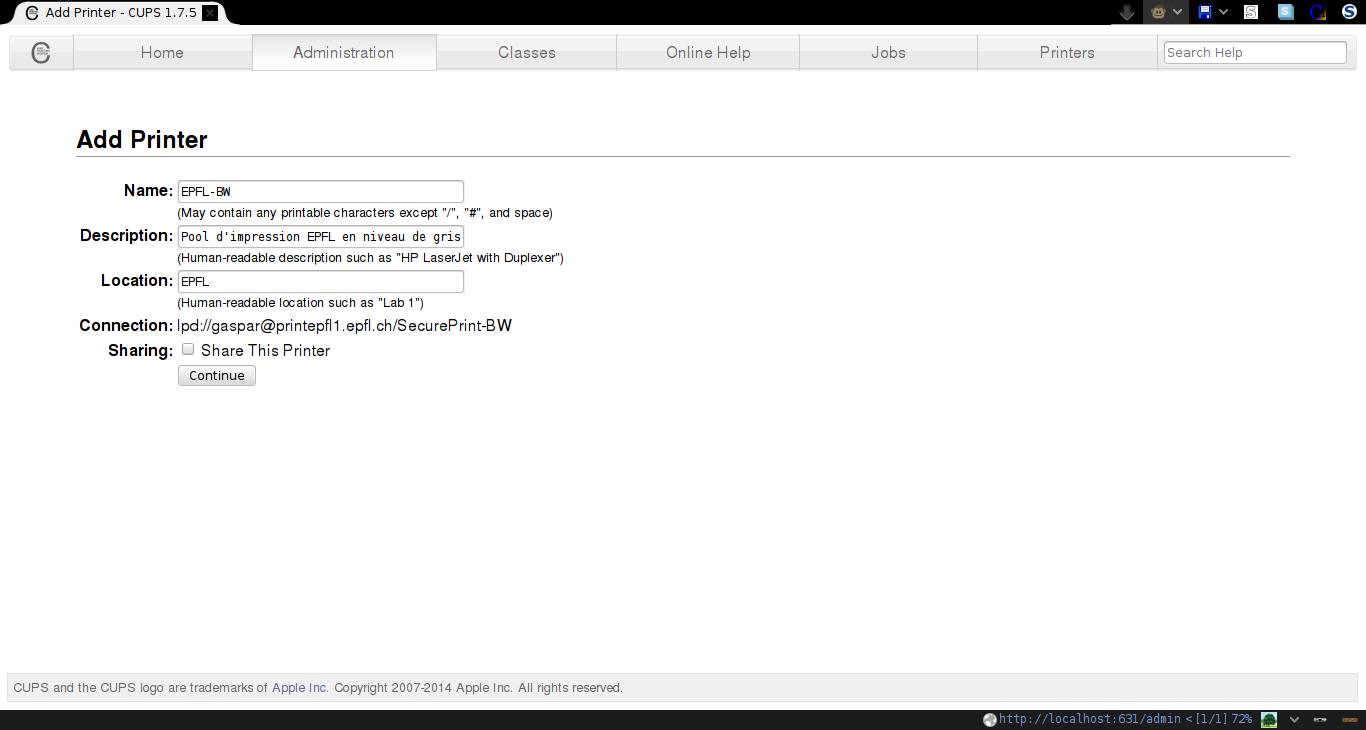1366x730 pixels.
Task: Click the tree image icon in status bar
Action: [x=1269, y=719]
